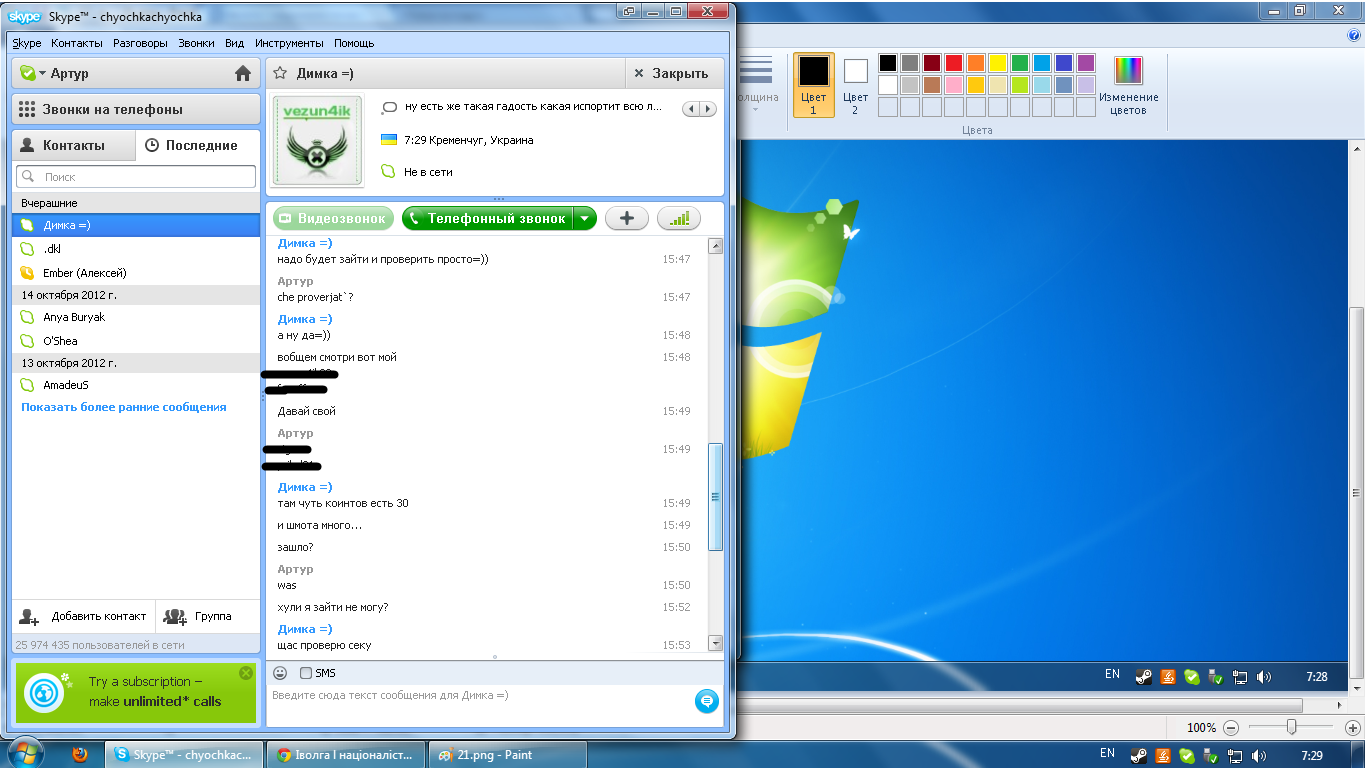Switch to the Контакты tab
The width and height of the screenshot is (1366, 768).
coord(73,145)
